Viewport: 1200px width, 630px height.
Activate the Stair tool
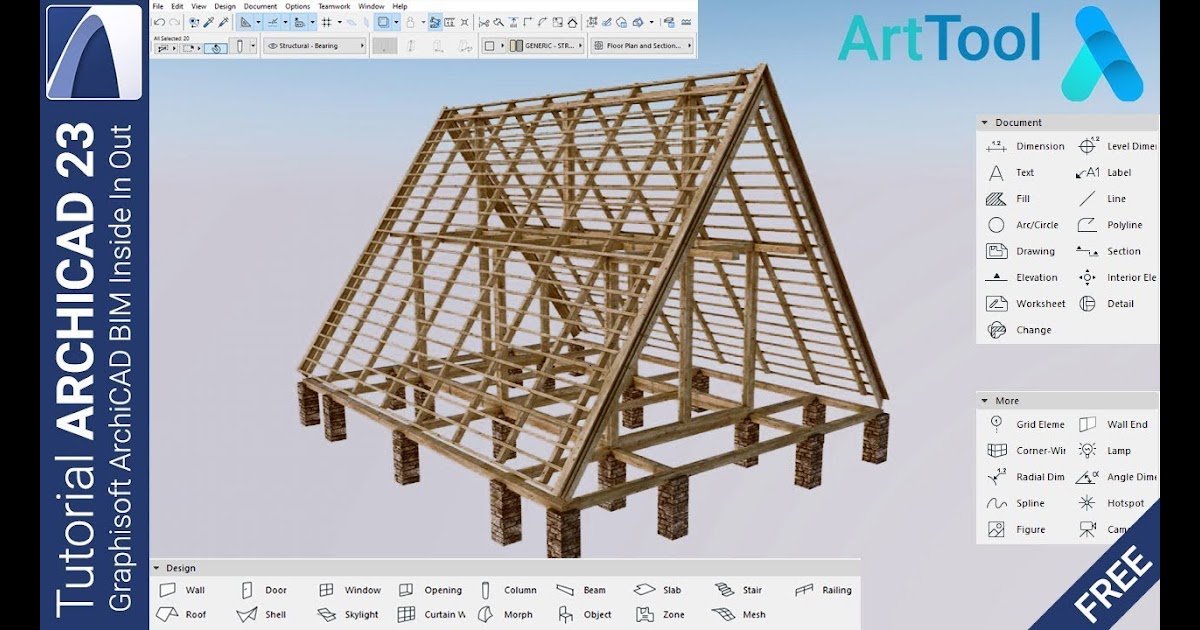point(738,590)
